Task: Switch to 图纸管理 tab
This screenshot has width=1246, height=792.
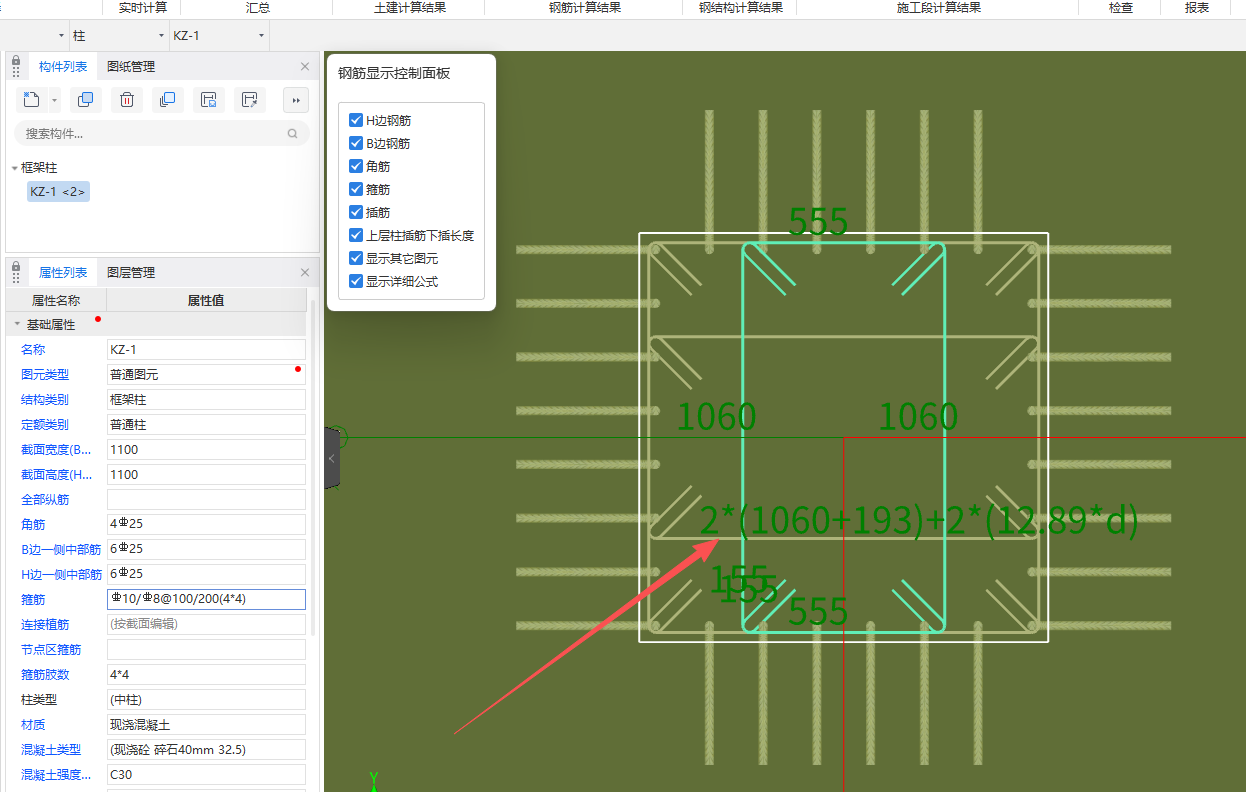Action: pyautogui.click(x=131, y=67)
